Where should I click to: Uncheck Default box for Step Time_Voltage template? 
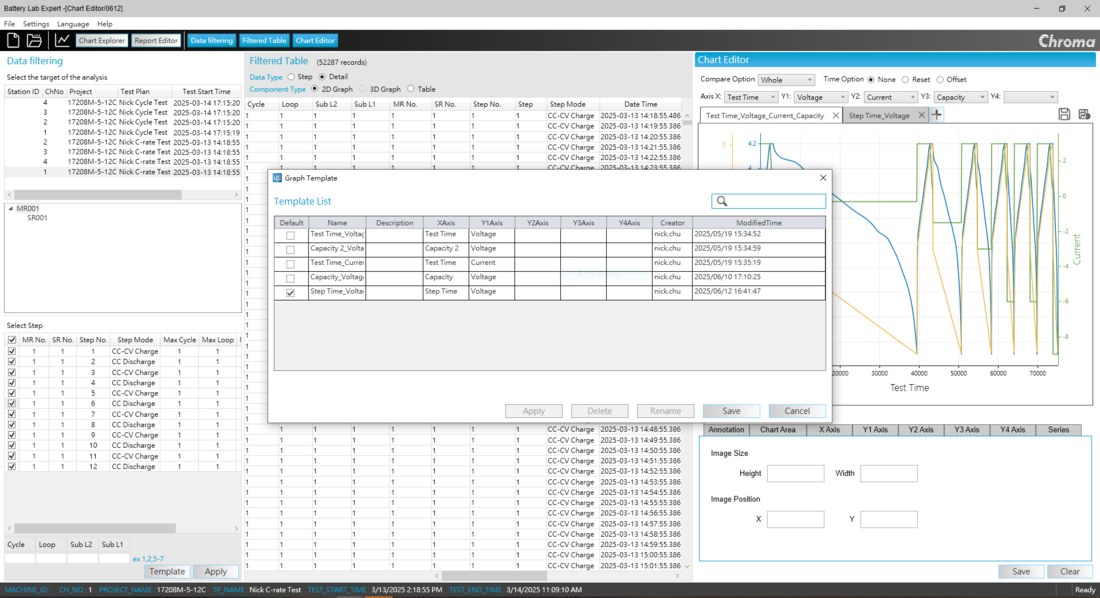click(x=290, y=292)
